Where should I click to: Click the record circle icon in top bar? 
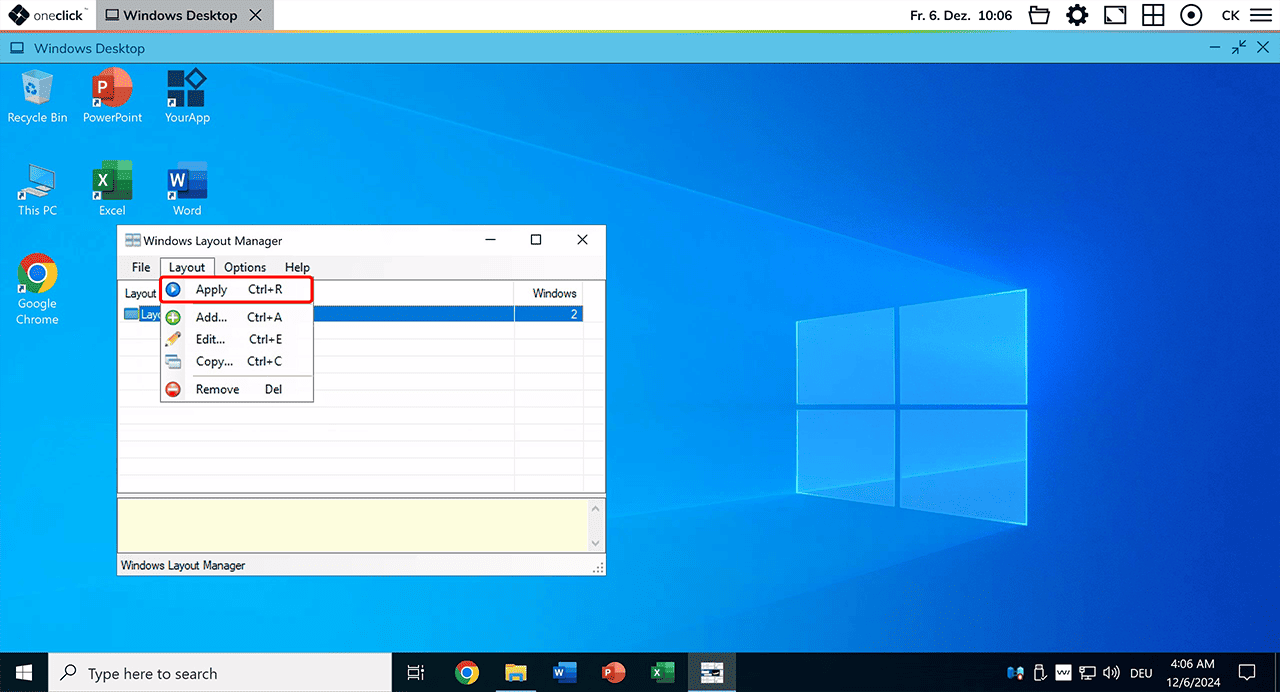point(1191,15)
